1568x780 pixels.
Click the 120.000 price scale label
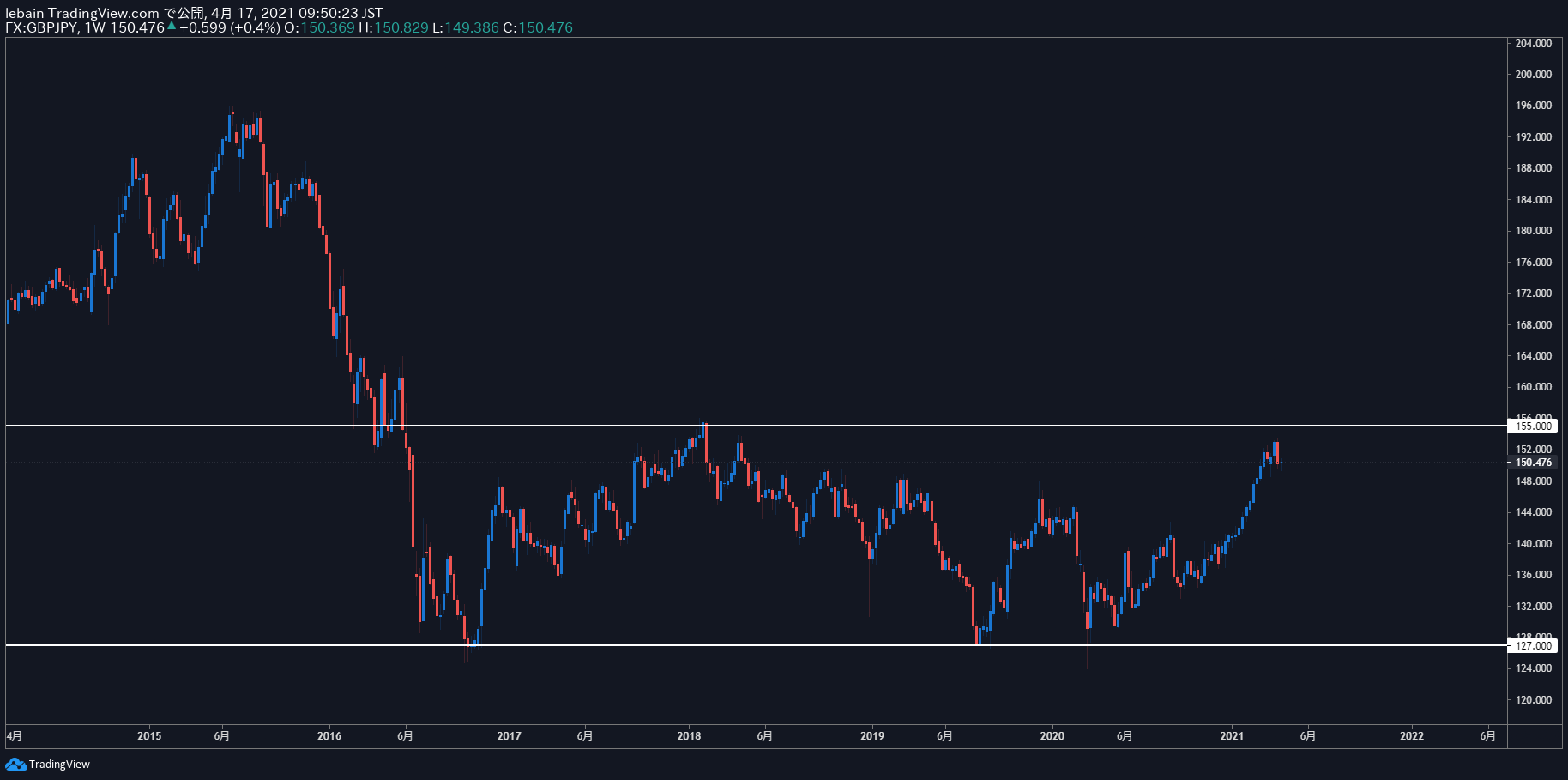1534,700
